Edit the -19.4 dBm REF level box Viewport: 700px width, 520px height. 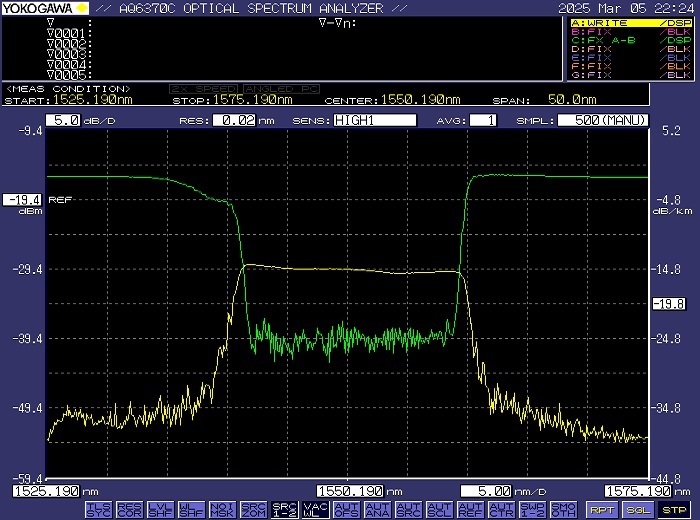point(22,200)
